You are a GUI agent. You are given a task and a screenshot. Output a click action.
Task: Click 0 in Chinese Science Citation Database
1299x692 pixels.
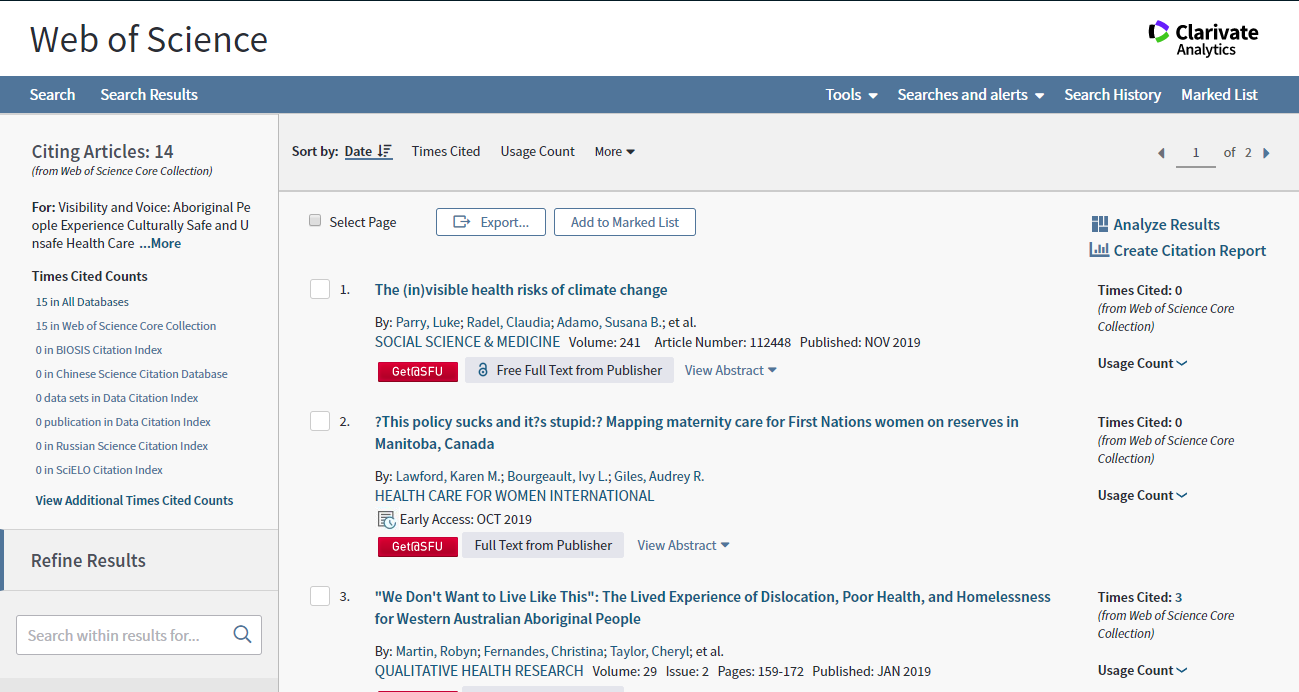(x=131, y=373)
